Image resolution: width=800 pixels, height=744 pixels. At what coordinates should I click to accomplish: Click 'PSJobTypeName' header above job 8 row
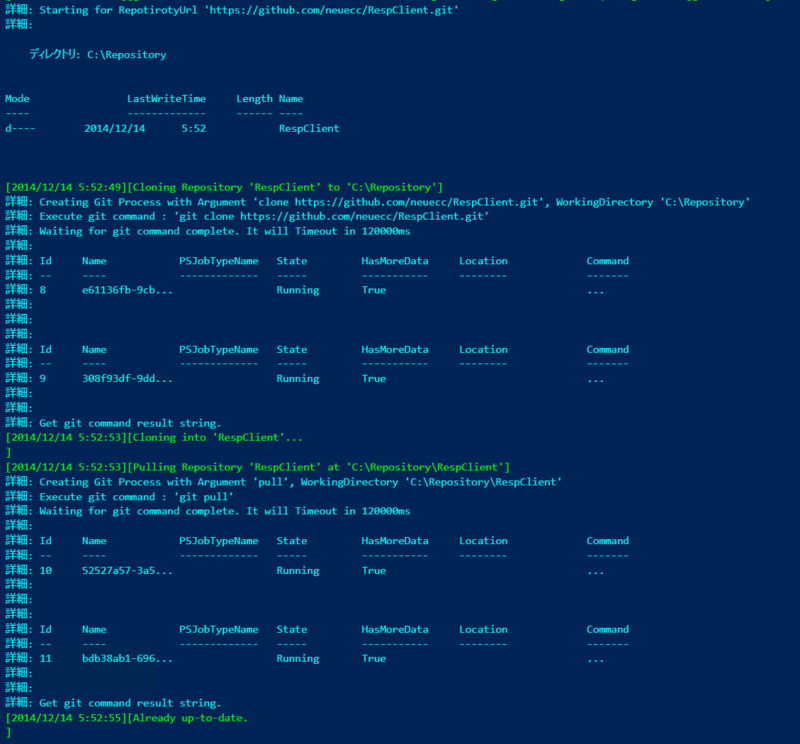(219, 261)
